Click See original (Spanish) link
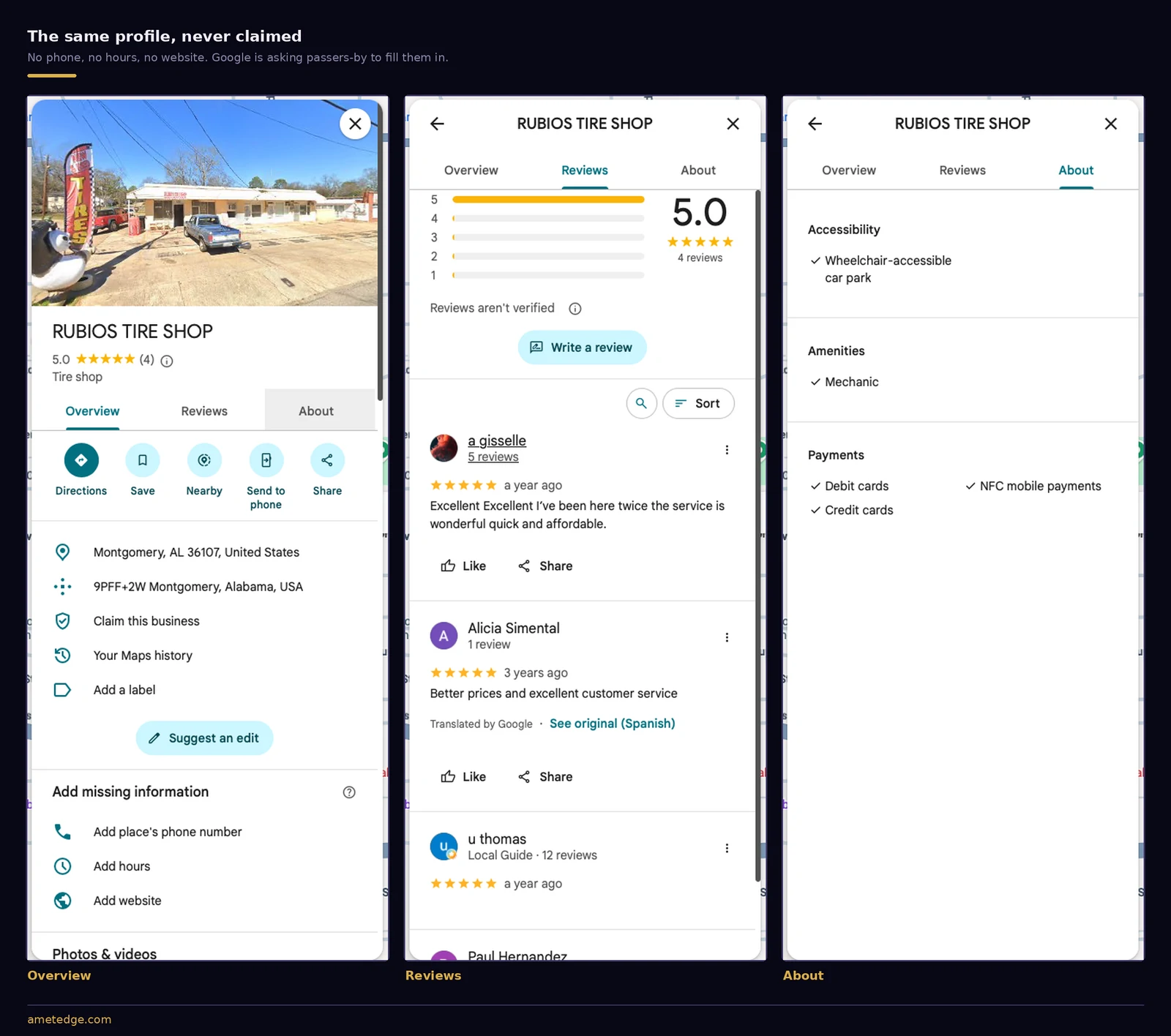Viewport: 1171px width, 1036px height. click(x=613, y=724)
